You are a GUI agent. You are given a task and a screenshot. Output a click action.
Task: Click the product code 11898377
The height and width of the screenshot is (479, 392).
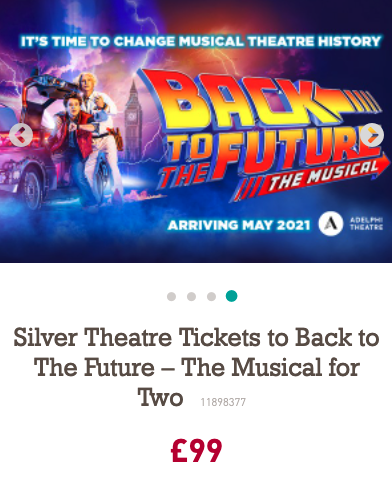click(223, 402)
